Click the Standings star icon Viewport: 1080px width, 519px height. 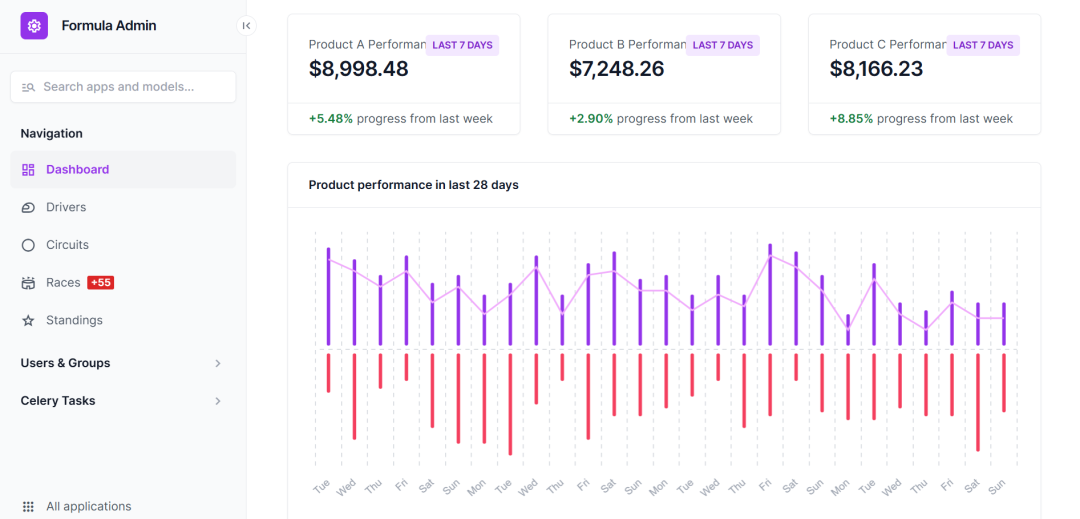(x=28, y=321)
